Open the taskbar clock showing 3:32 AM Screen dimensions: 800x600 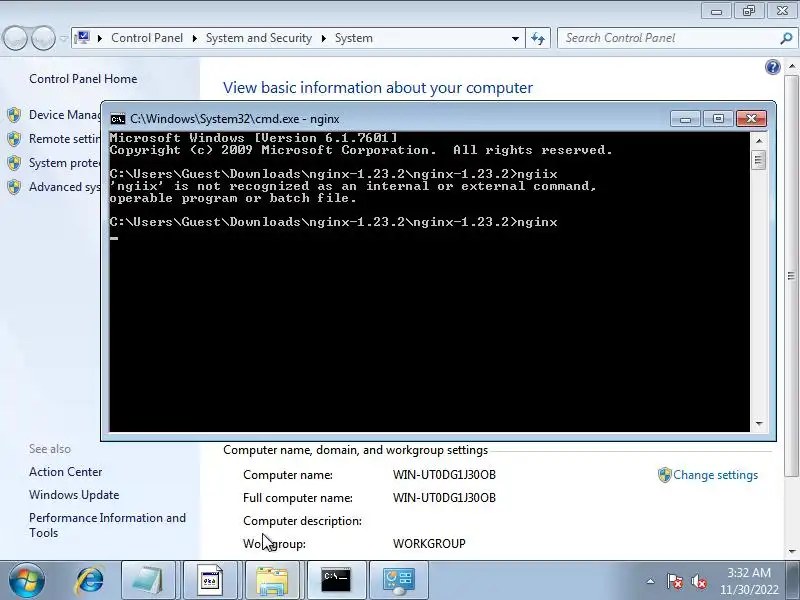[x=749, y=581]
